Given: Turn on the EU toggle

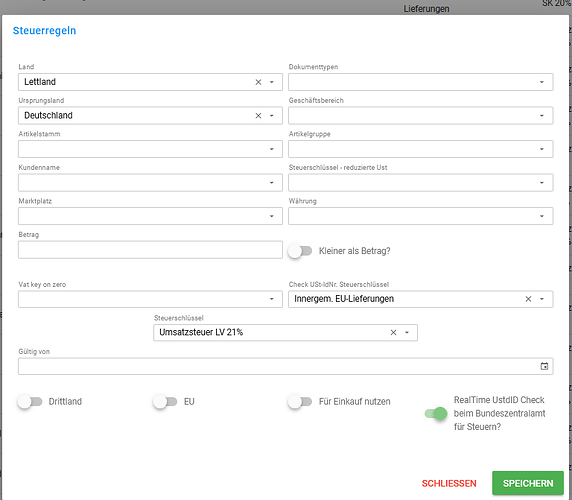Looking at the screenshot, I should tap(165, 402).
